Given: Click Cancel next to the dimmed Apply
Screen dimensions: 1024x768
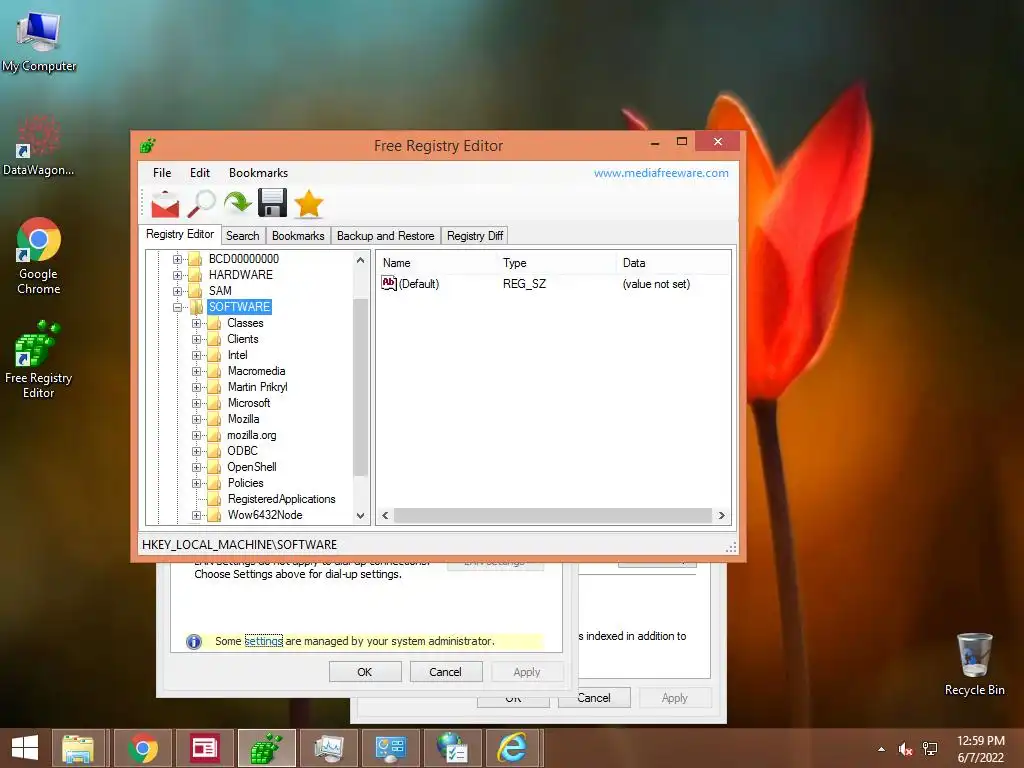Looking at the screenshot, I should (445, 672).
